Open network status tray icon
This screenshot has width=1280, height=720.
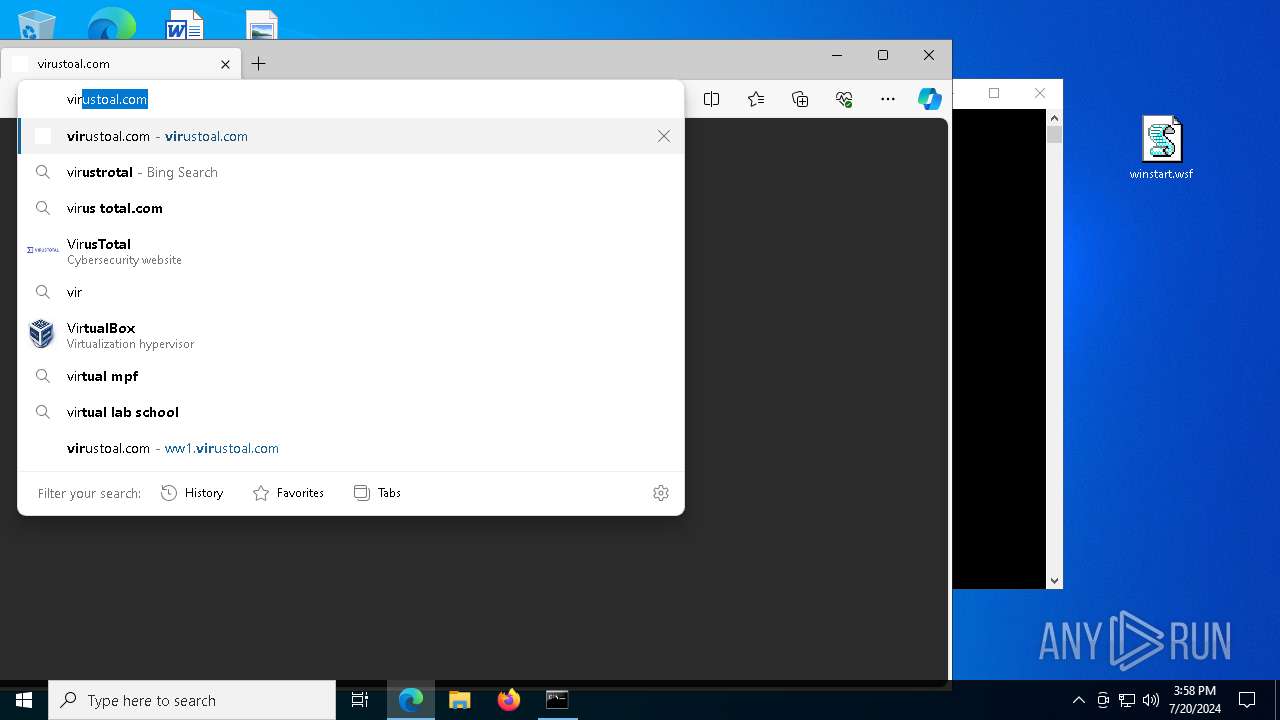[1127, 700]
